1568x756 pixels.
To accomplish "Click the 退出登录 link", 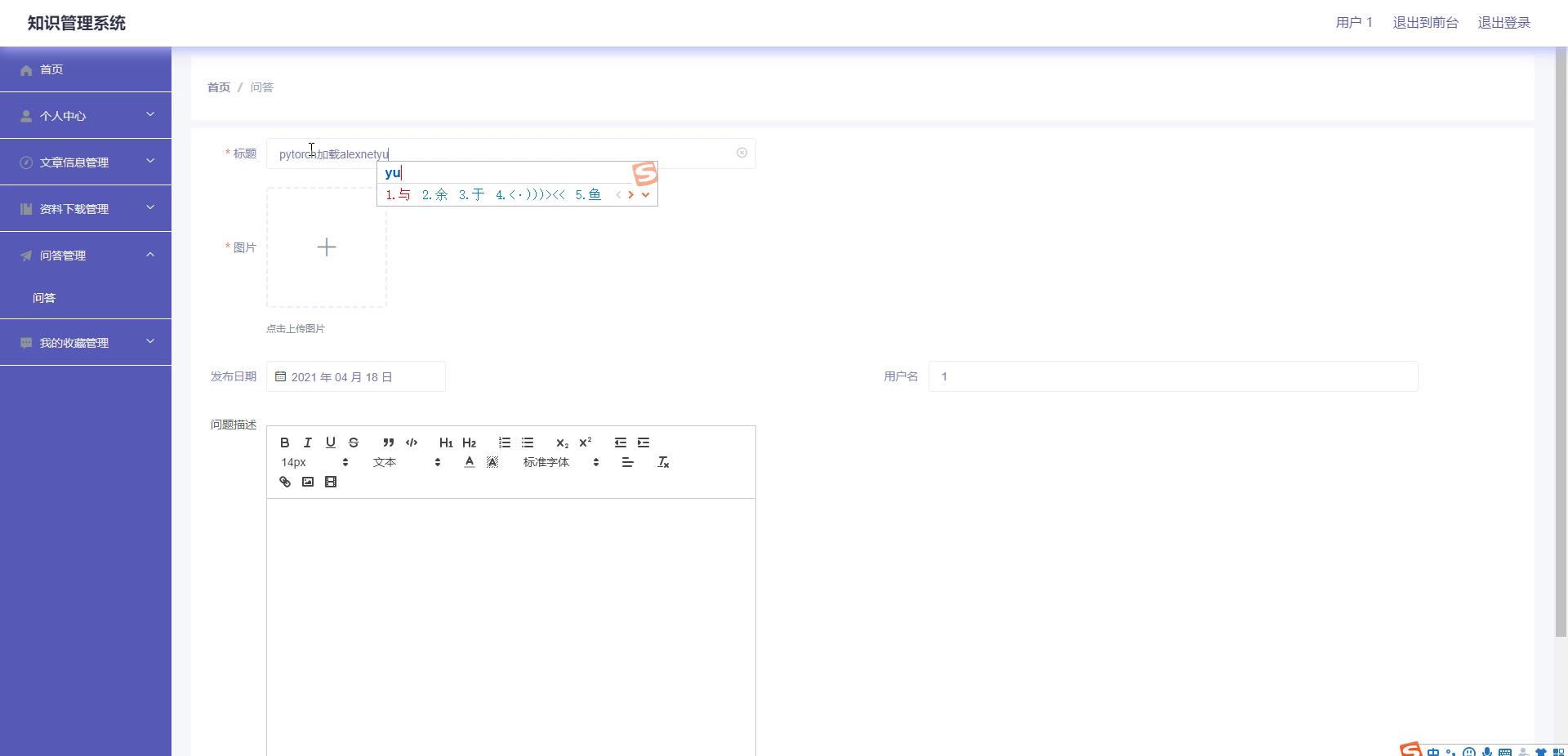I will pos(1503,23).
